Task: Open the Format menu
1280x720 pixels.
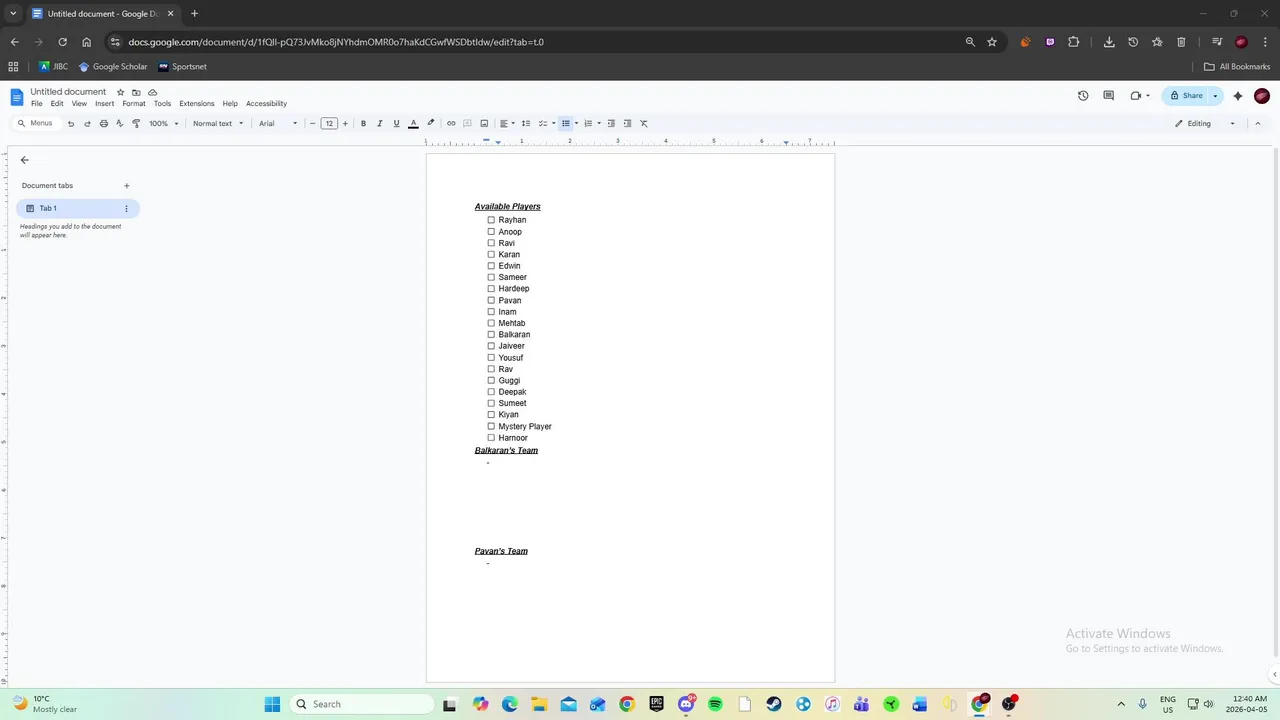Action: [134, 104]
